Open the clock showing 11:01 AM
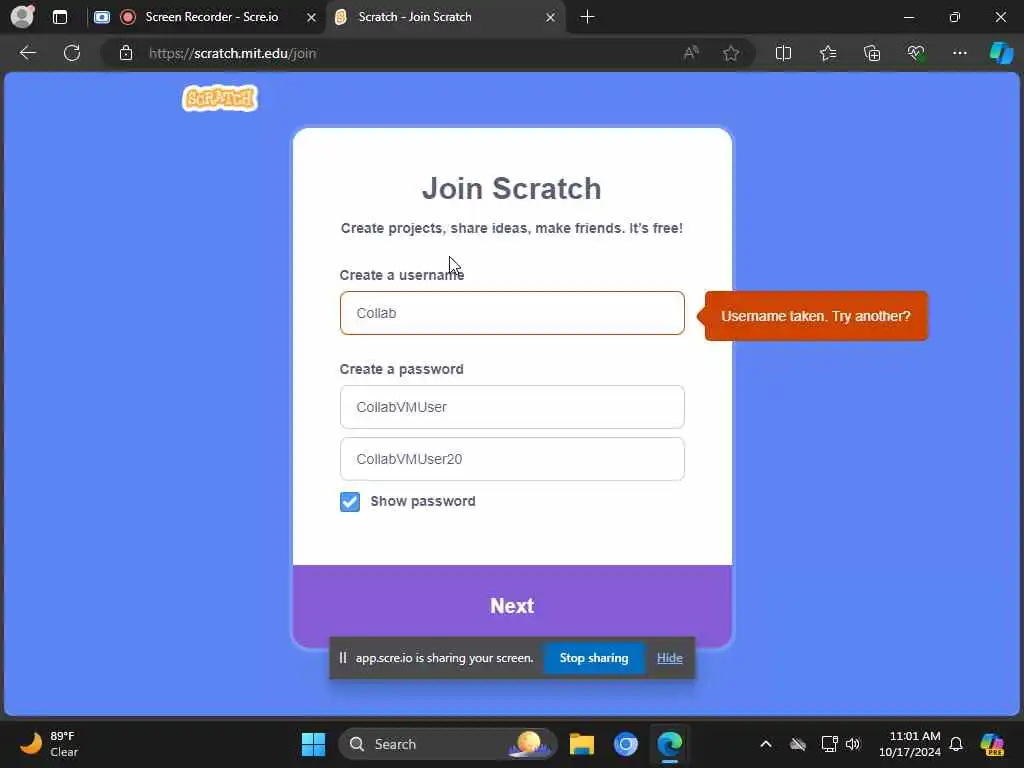1024x768 pixels. point(909,744)
